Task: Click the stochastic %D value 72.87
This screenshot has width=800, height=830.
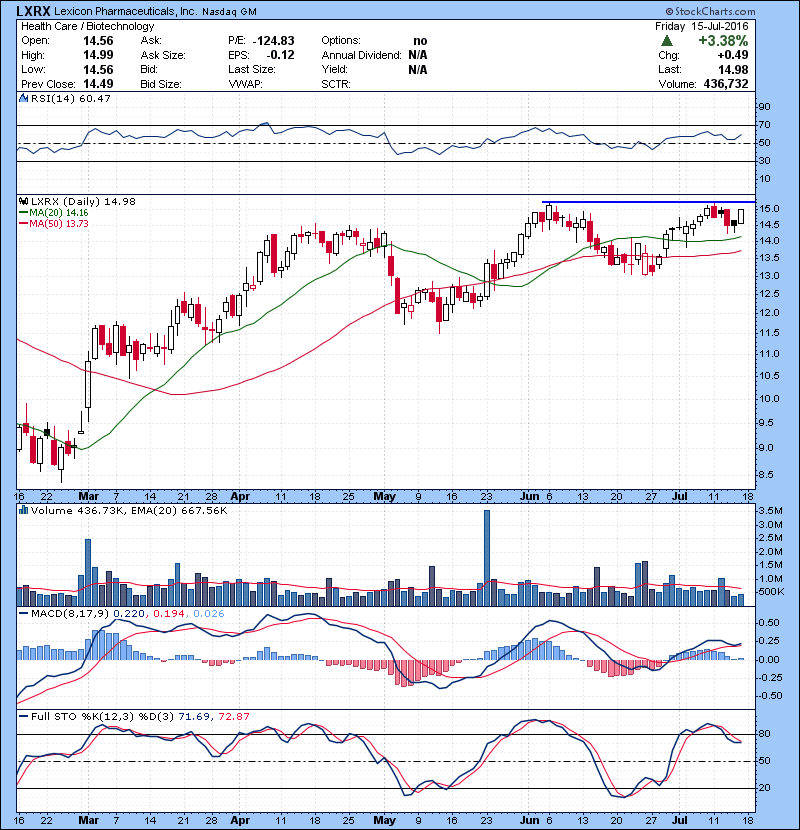Action: tap(233, 716)
